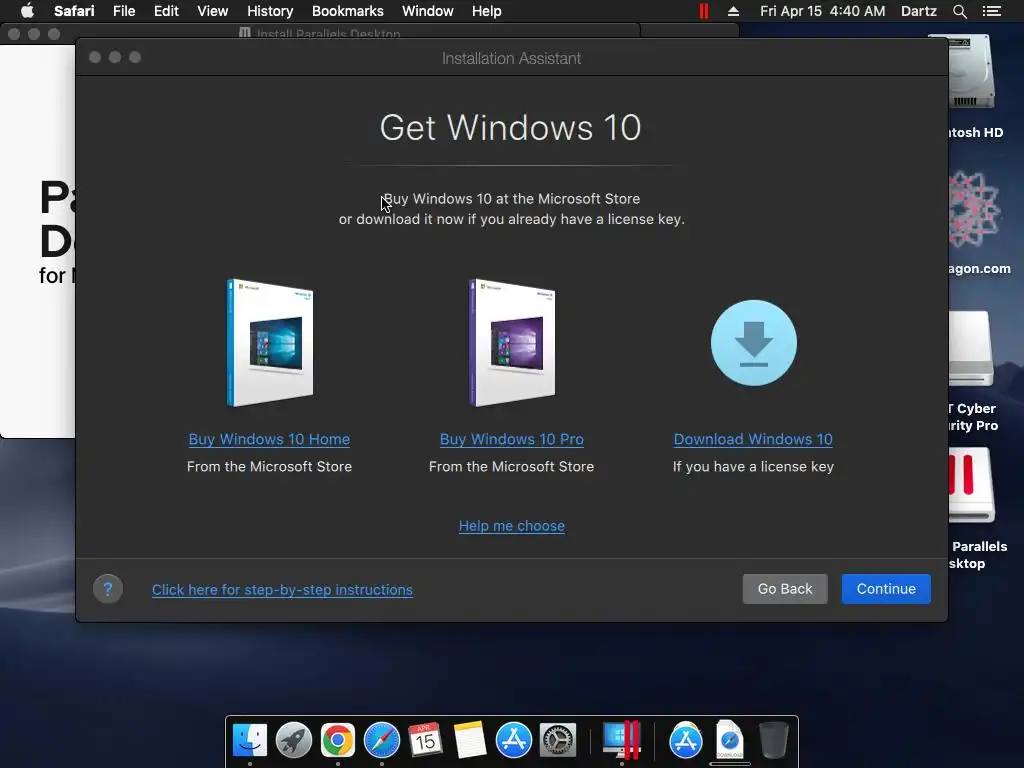1024x768 pixels.
Task: Open the Help me choose link
Action: pyautogui.click(x=511, y=526)
